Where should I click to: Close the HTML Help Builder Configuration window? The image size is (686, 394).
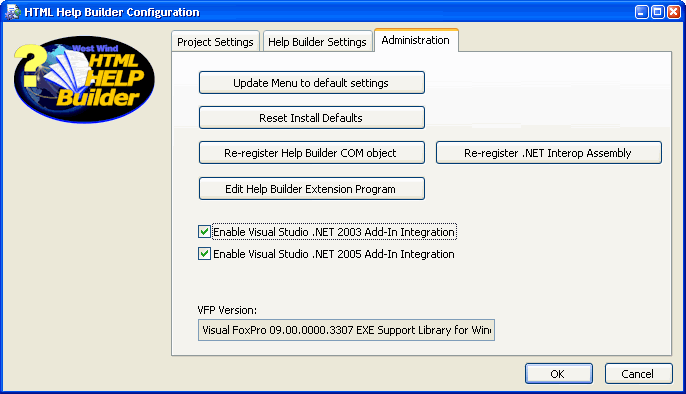coord(673,12)
